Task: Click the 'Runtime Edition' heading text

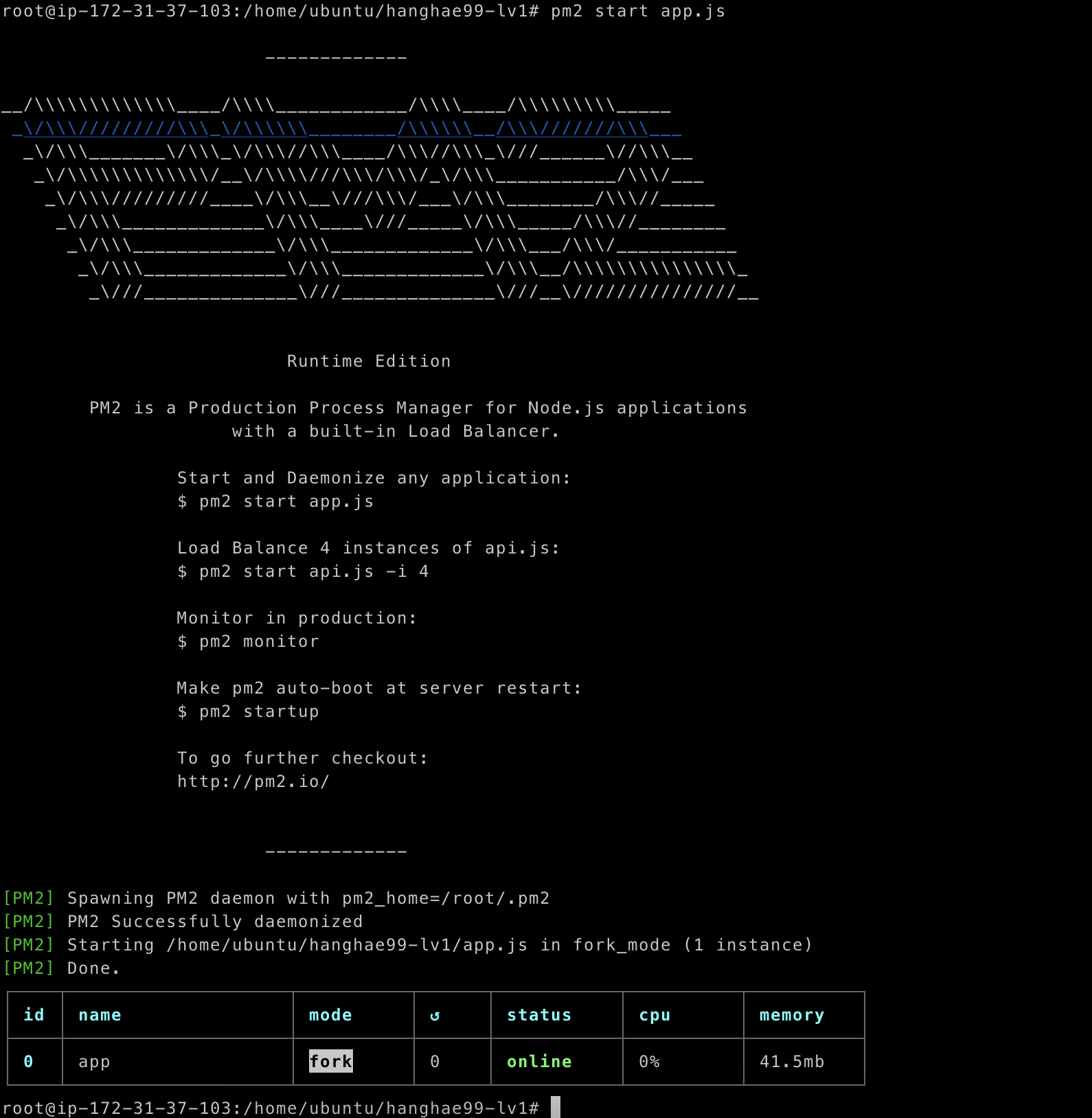Action: (x=369, y=361)
